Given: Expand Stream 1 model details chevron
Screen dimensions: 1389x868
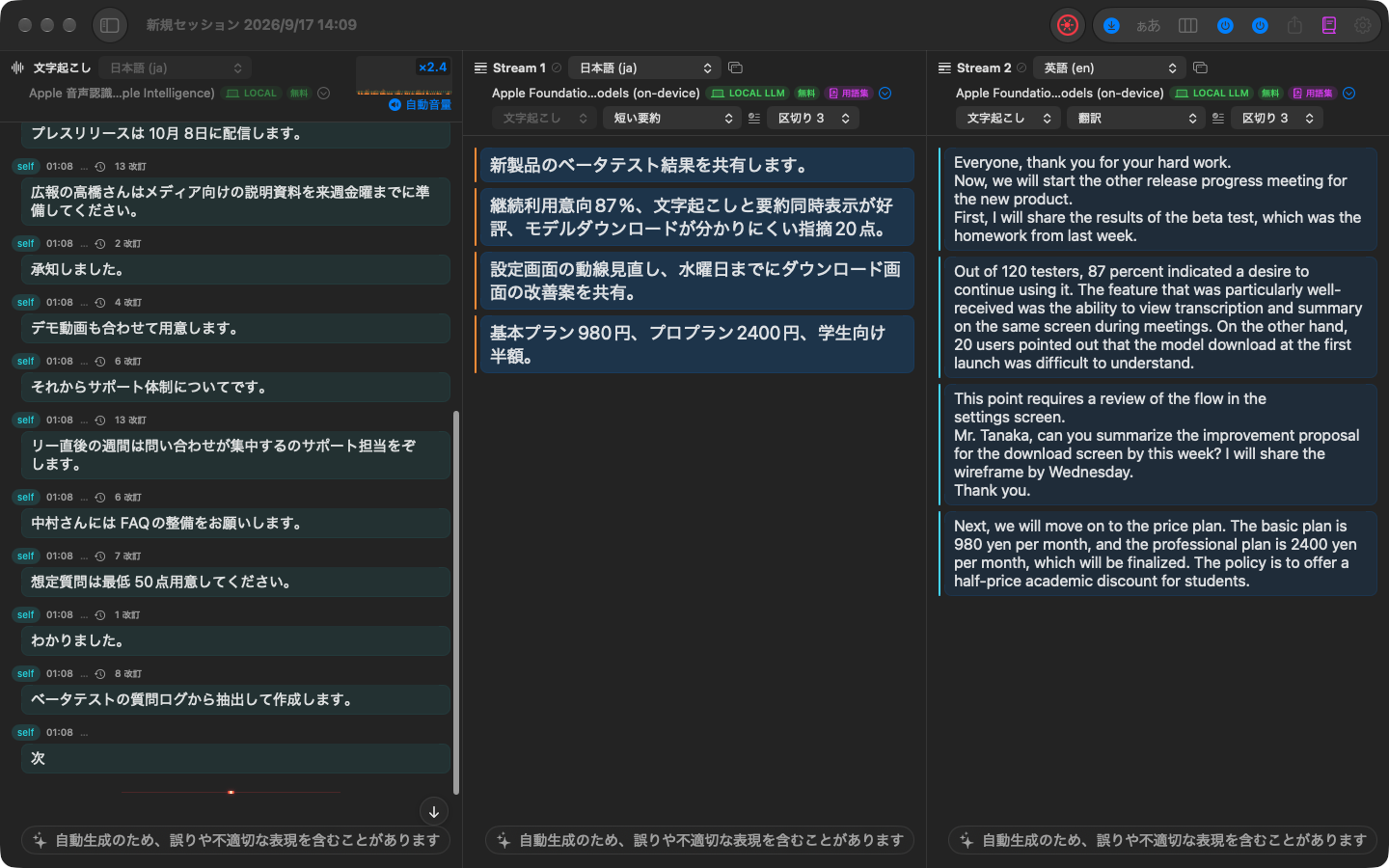Looking at the screenshot, I should click(885, 94).
